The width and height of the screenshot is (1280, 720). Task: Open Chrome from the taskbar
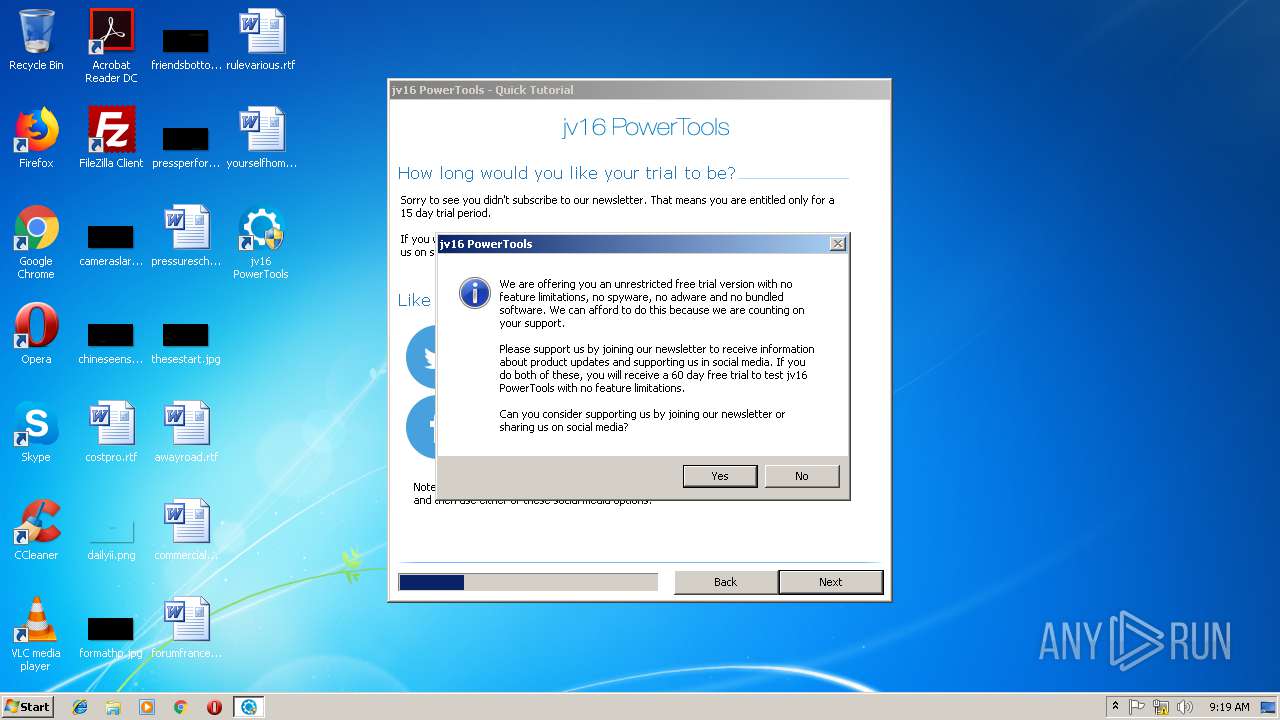point(181,707)
